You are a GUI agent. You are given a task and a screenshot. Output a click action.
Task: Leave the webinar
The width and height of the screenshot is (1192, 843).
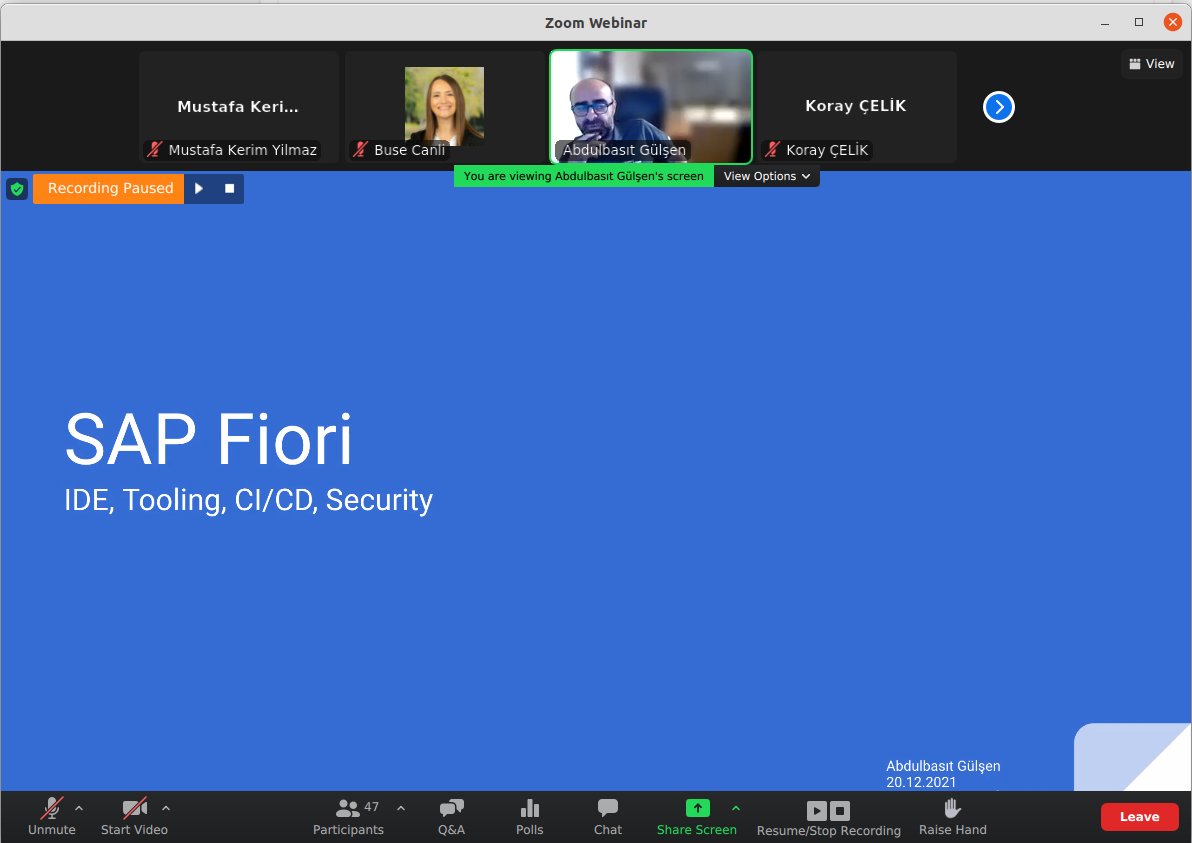pos(1140,817)
